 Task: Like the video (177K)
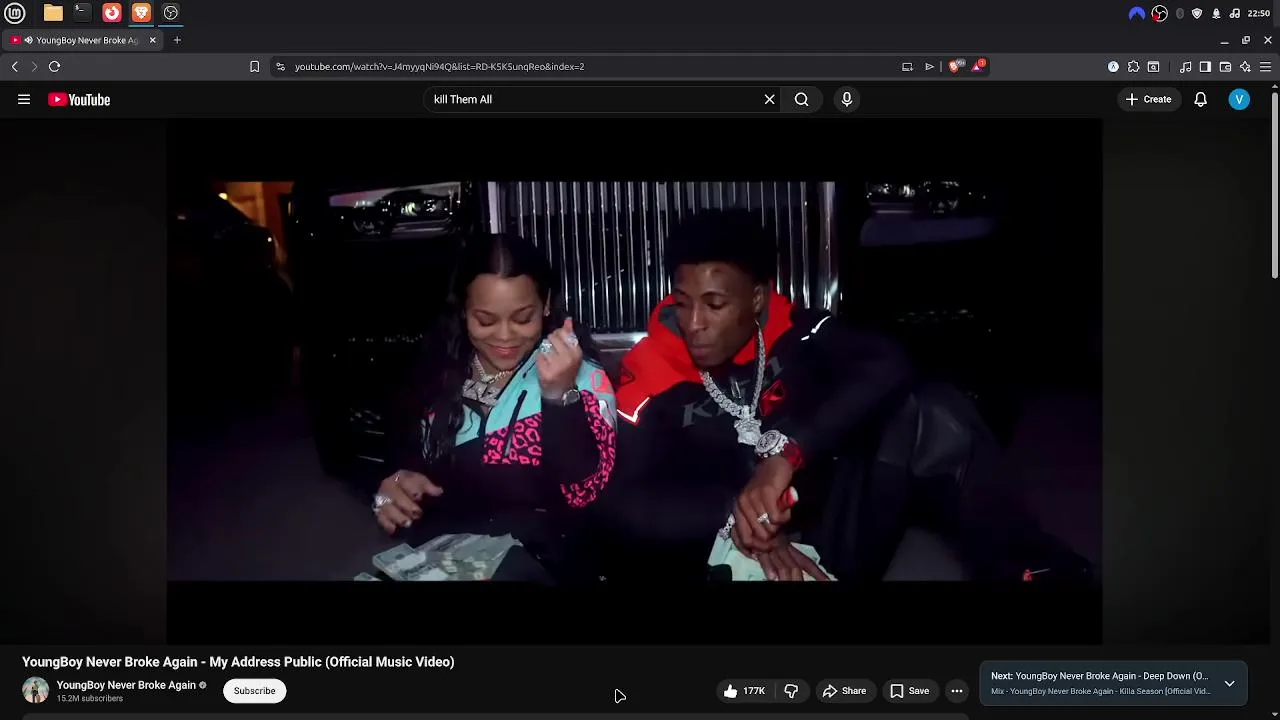point(743,691)
